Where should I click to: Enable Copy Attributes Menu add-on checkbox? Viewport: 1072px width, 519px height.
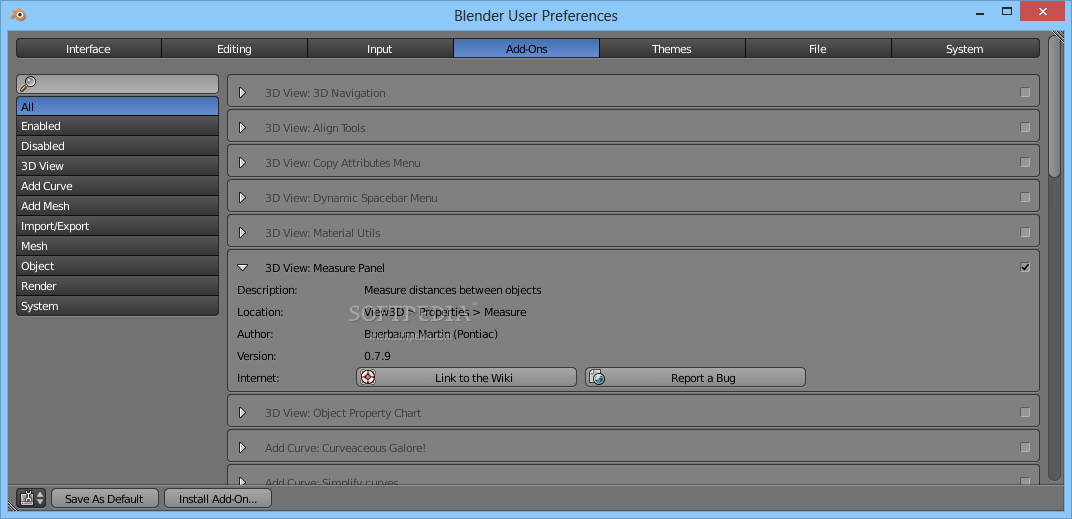[1025, 162]
